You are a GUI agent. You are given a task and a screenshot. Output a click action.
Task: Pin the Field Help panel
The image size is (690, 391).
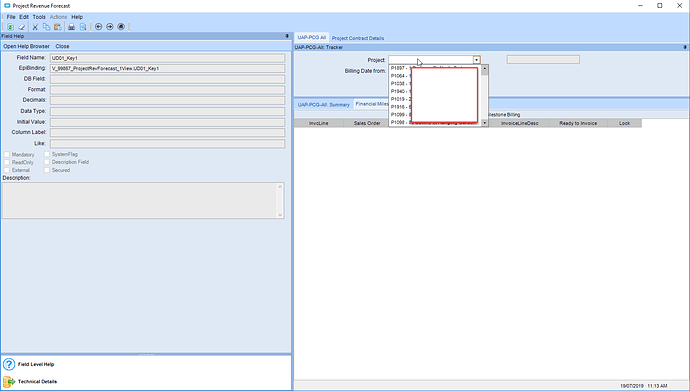coord(287,36)
